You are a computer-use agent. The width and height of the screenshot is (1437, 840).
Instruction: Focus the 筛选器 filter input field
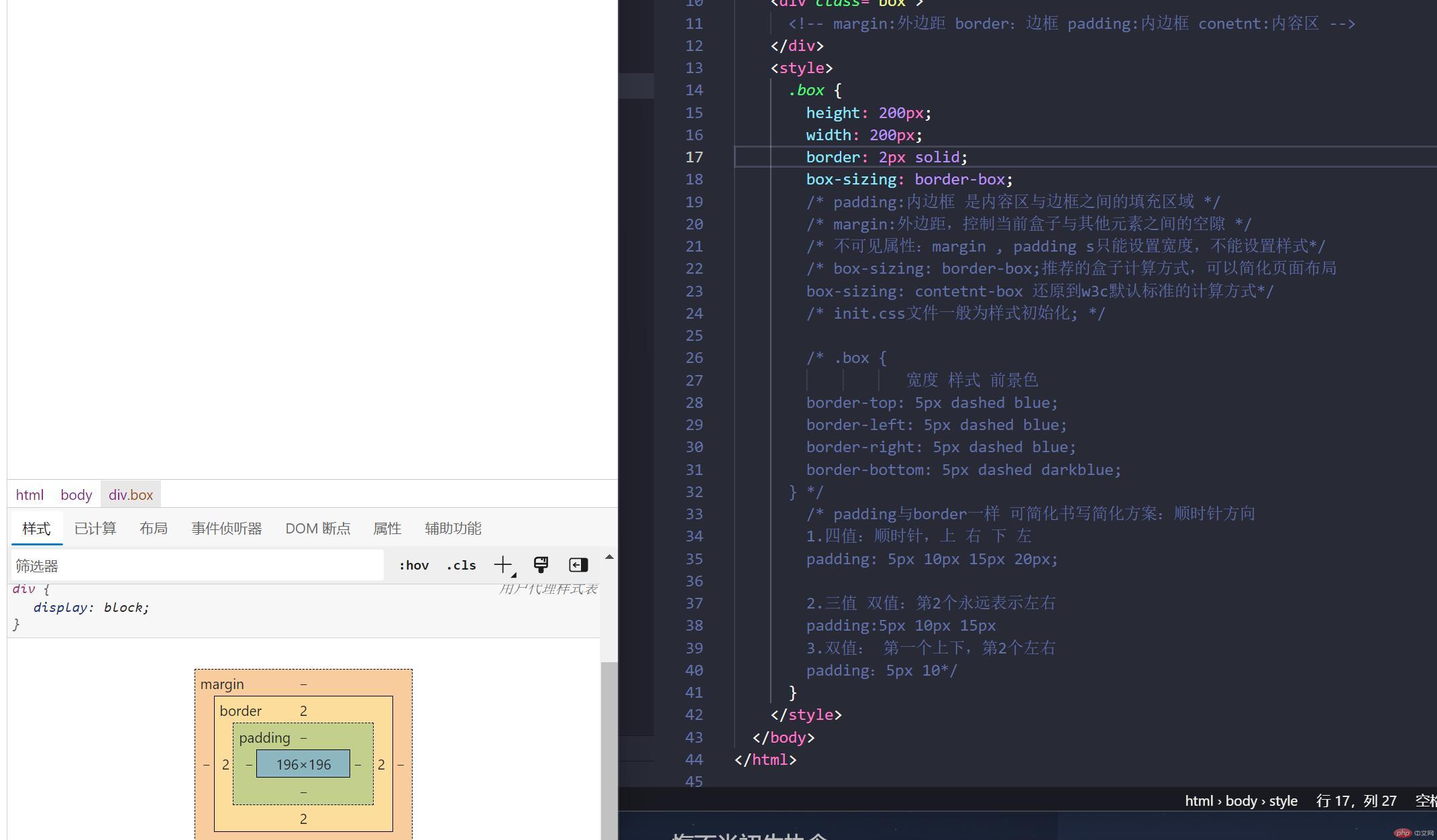pyautogui.click(x=197, y=566)
